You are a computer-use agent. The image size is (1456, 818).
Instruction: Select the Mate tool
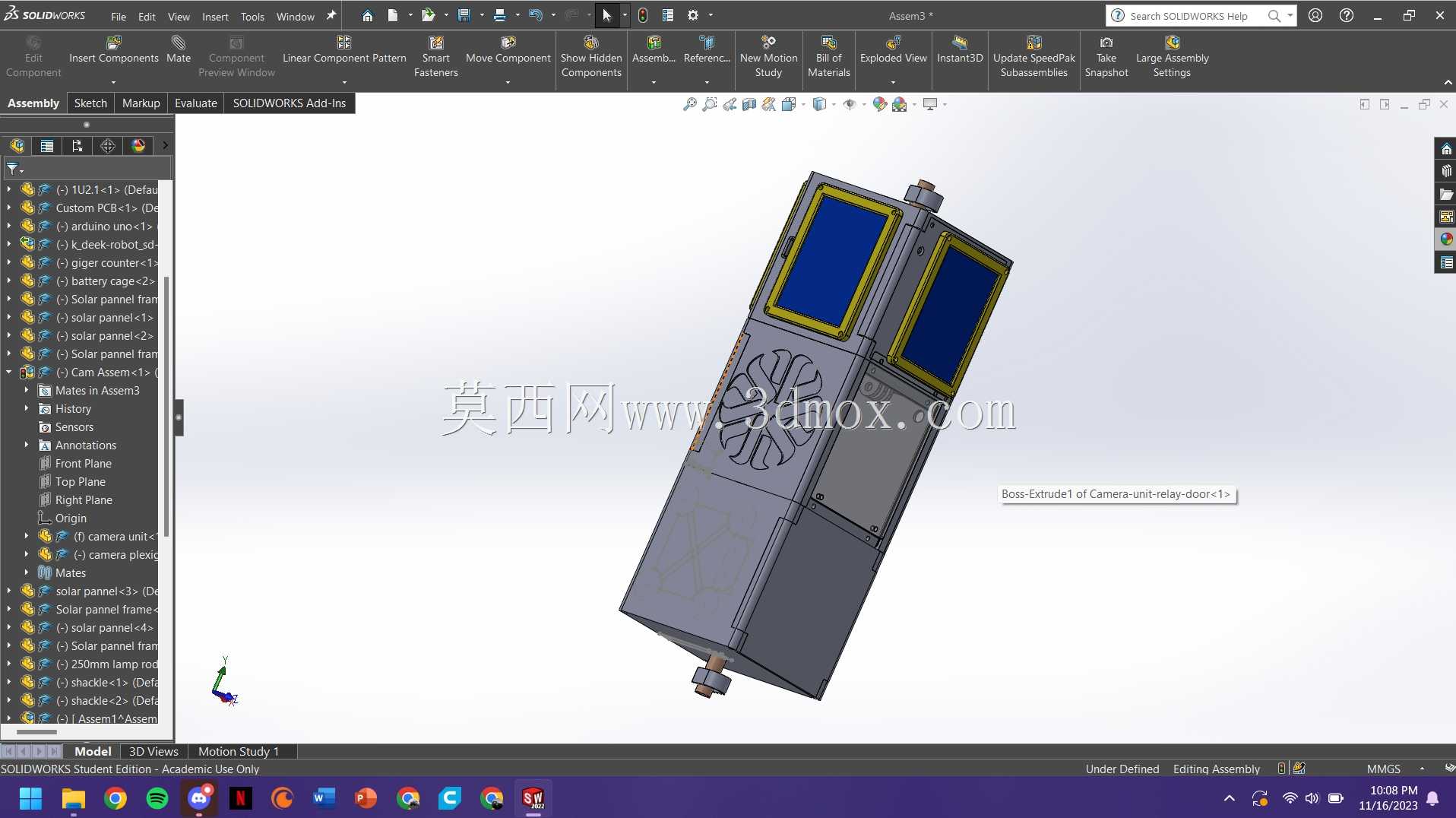tap(179, 49)
